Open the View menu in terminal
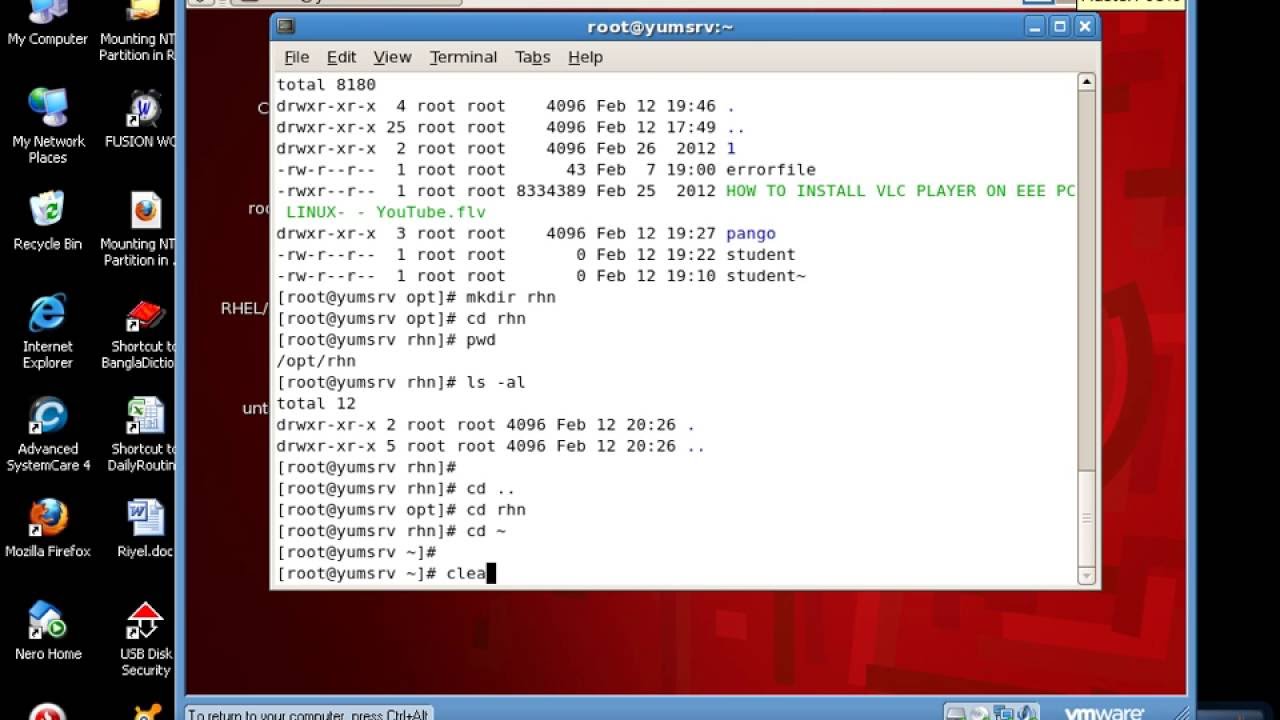Viewport: 1280px width, 720px height. pos(392,57)
